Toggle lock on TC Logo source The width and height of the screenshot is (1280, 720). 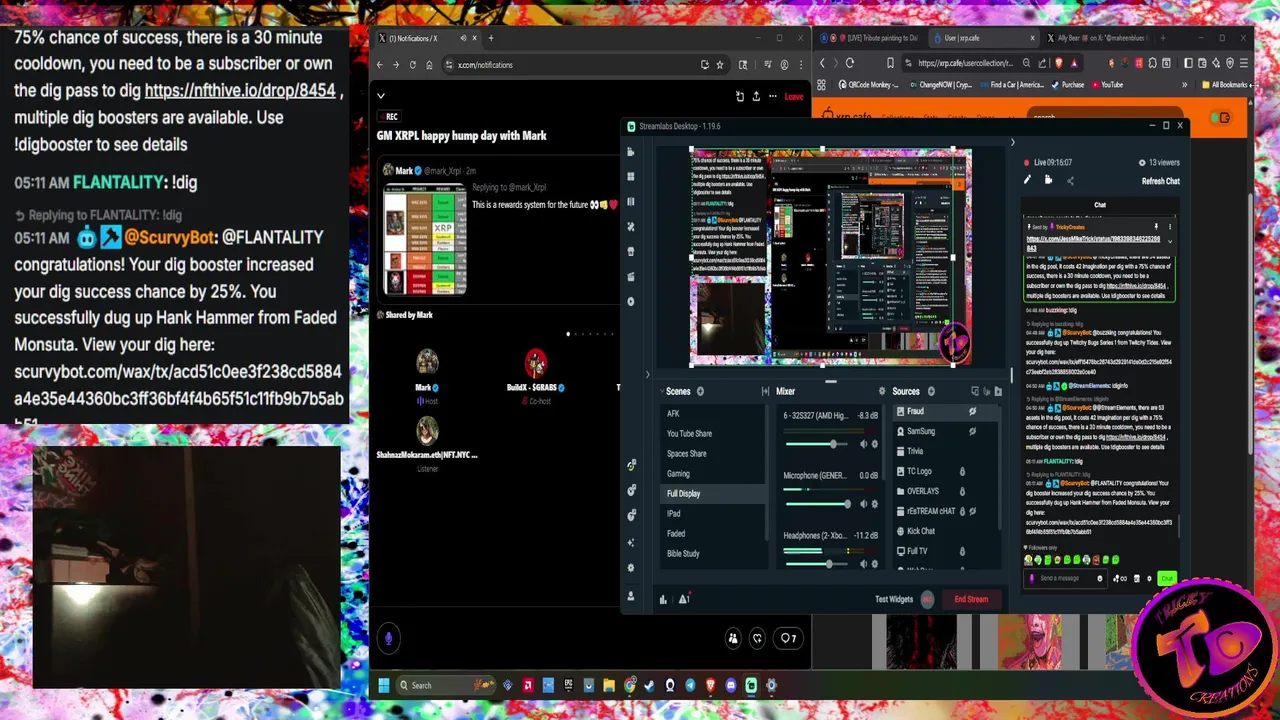962,471
